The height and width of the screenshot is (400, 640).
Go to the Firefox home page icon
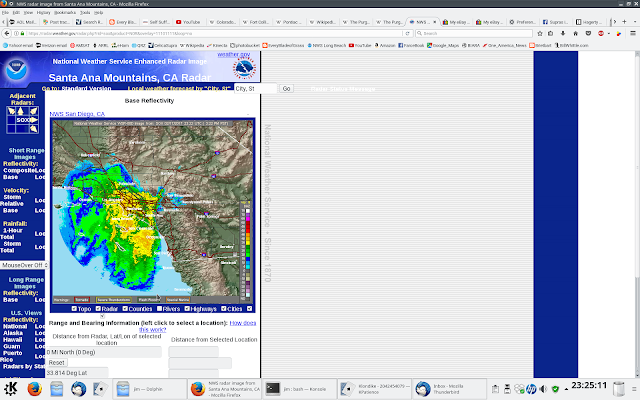tap(576, 33)
